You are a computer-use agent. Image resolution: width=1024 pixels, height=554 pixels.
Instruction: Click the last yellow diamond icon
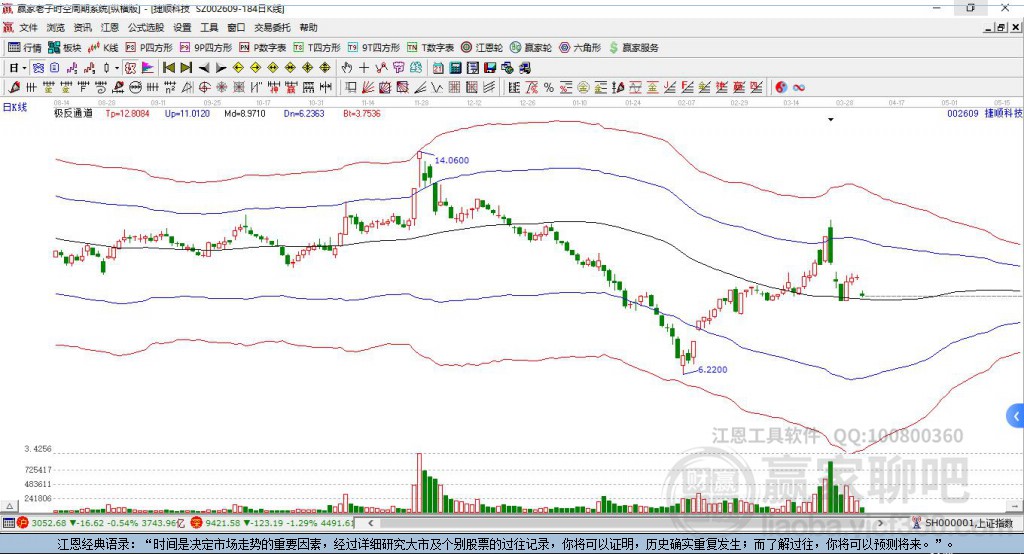pos(325,68)
